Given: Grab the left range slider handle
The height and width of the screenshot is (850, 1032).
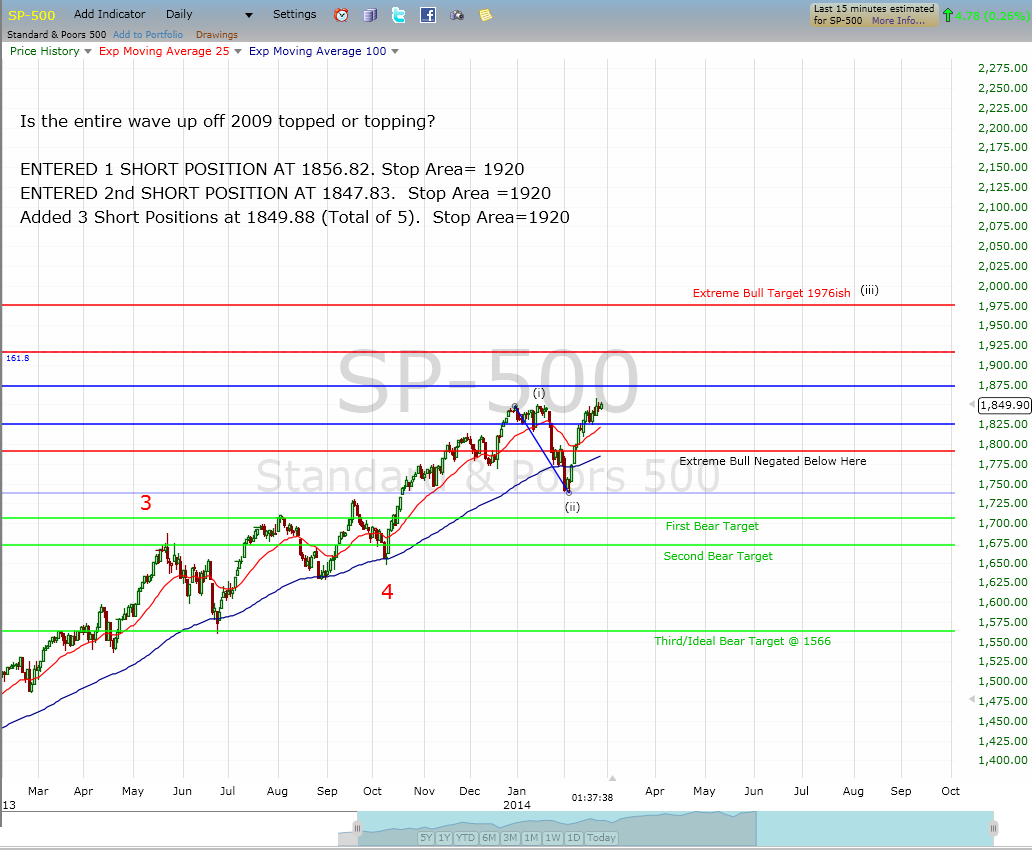Looking at the screenshot, I should pos(357,828).
